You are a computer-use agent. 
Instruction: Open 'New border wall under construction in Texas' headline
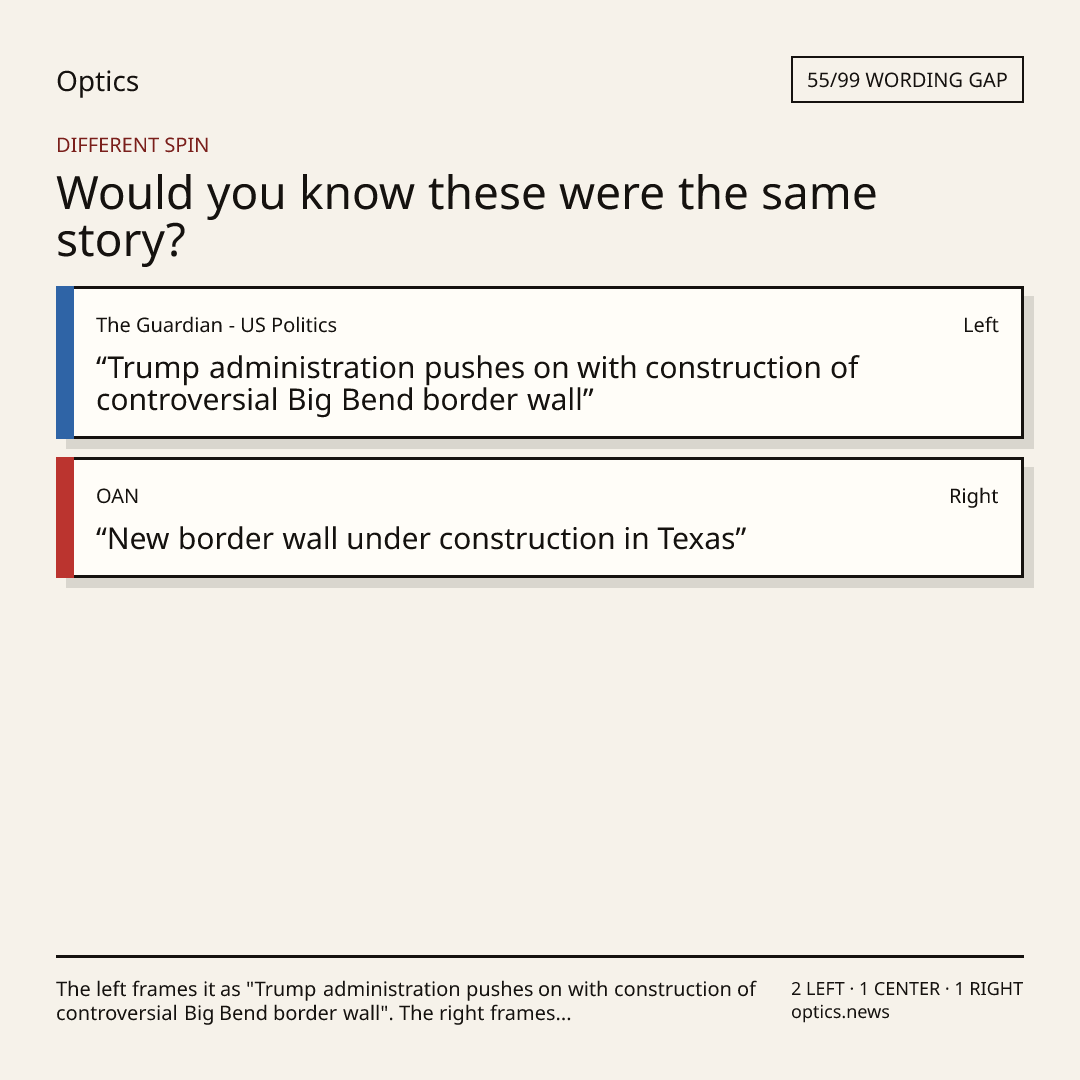tap(421, 539)
